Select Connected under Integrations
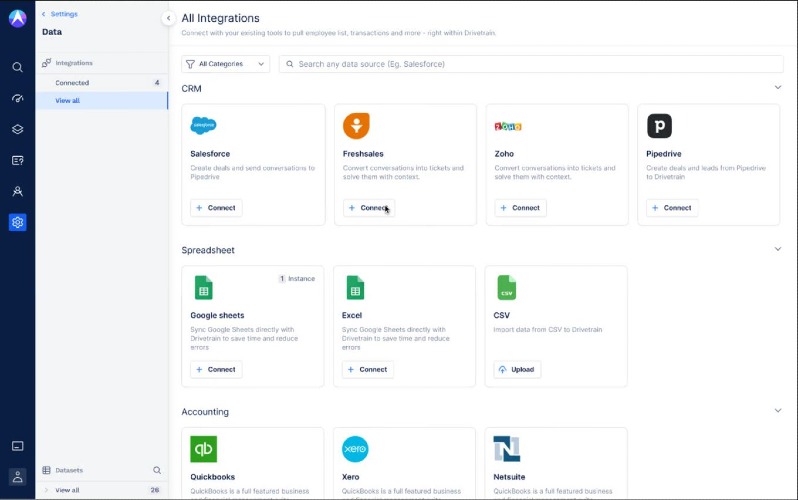The image size is (798, 500). click(102, 83)
